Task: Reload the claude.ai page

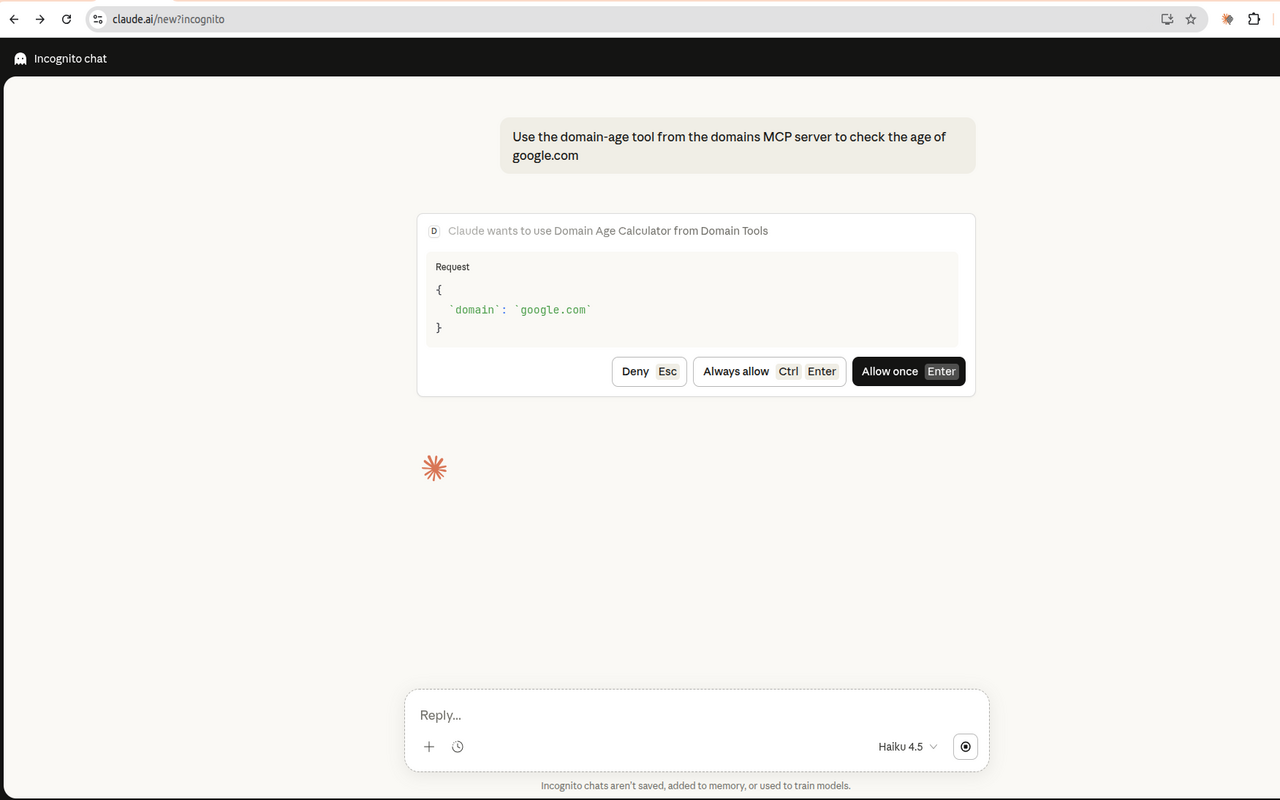Action: 66,19
